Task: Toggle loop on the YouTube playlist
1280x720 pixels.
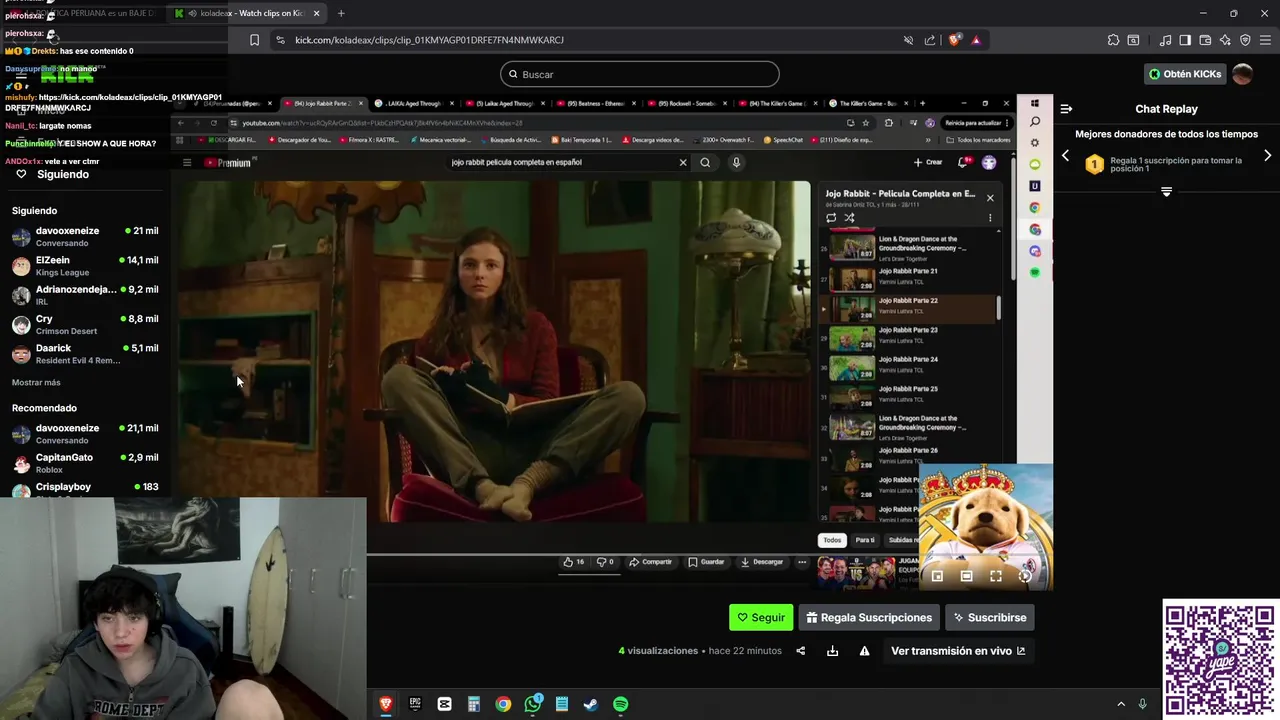Action: 831,217
